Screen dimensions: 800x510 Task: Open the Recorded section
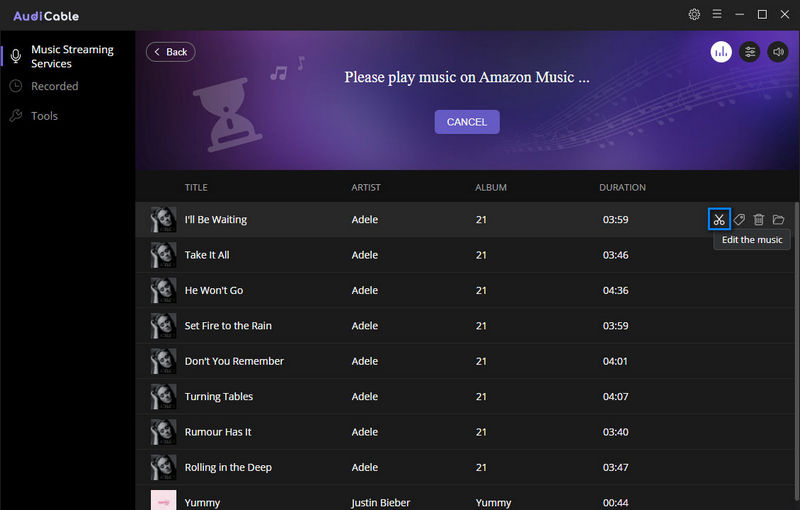click(55, 86)
